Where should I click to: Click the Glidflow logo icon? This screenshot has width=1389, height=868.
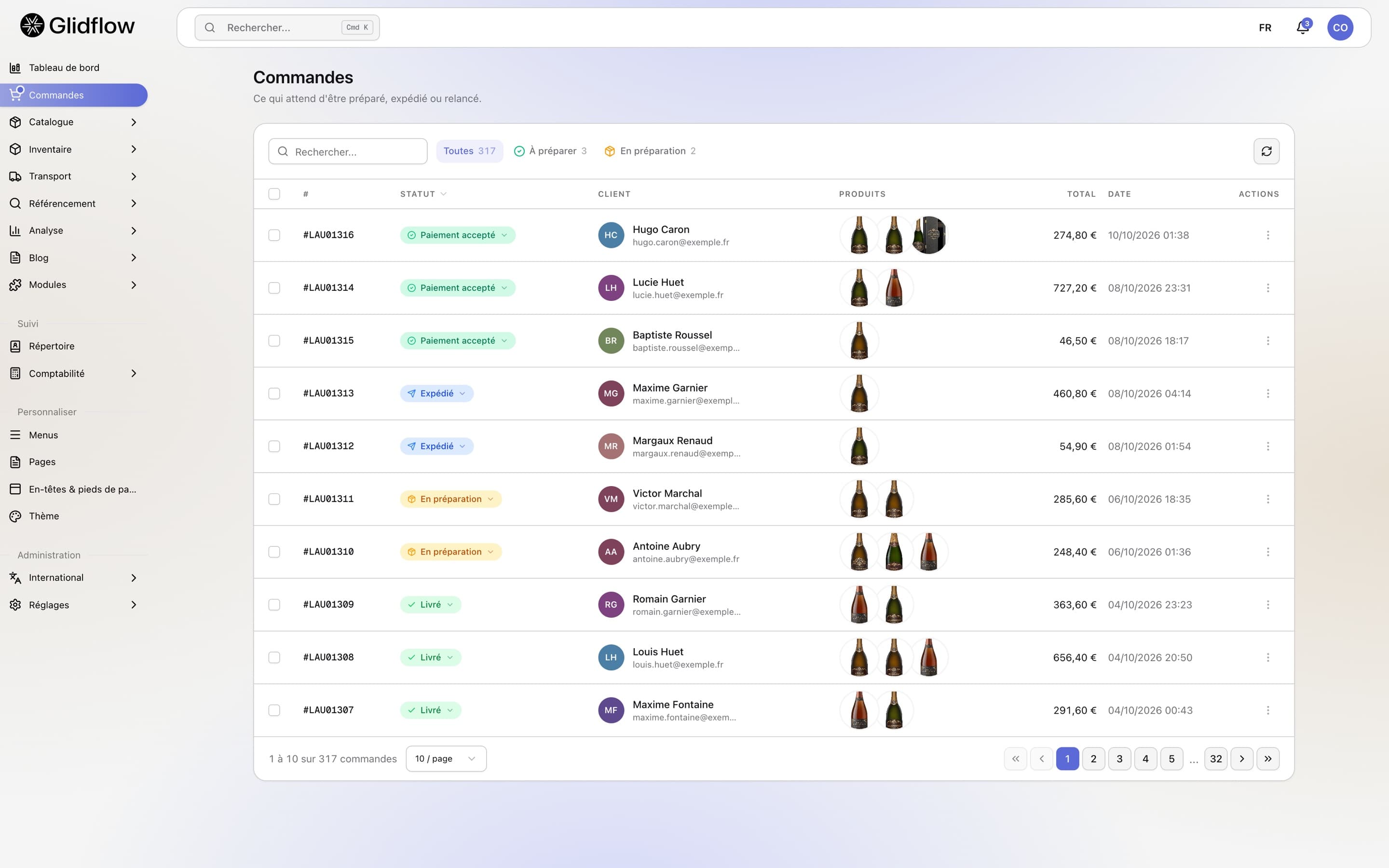point(32,25)
